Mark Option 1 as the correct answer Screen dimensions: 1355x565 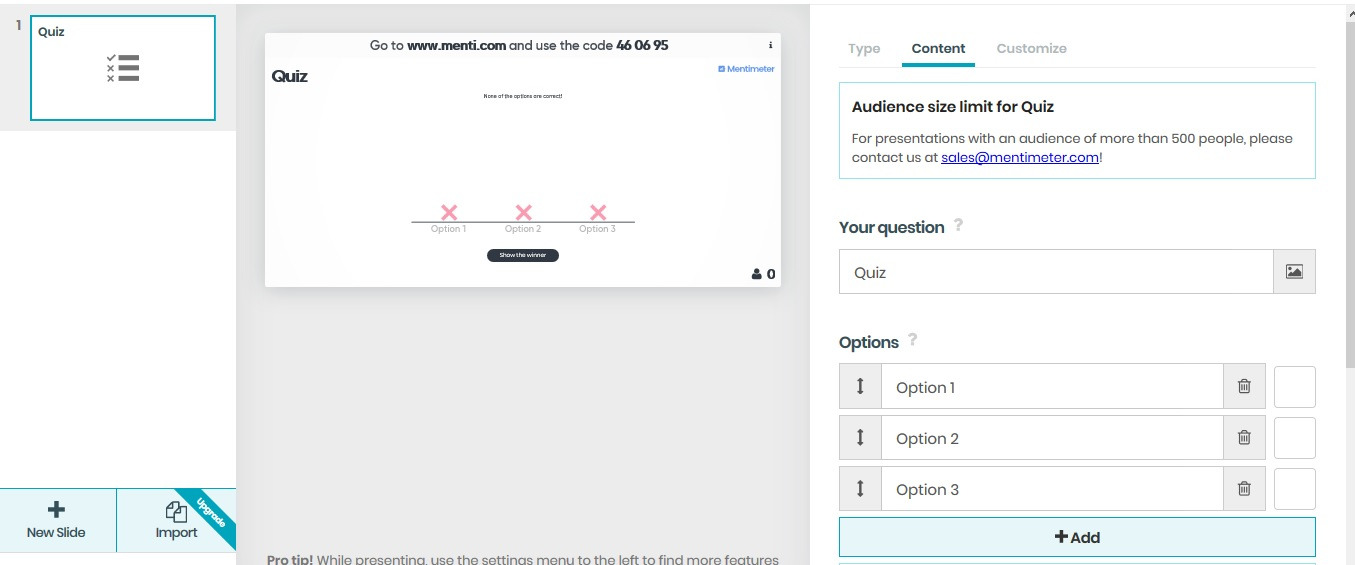point(1294,387)
